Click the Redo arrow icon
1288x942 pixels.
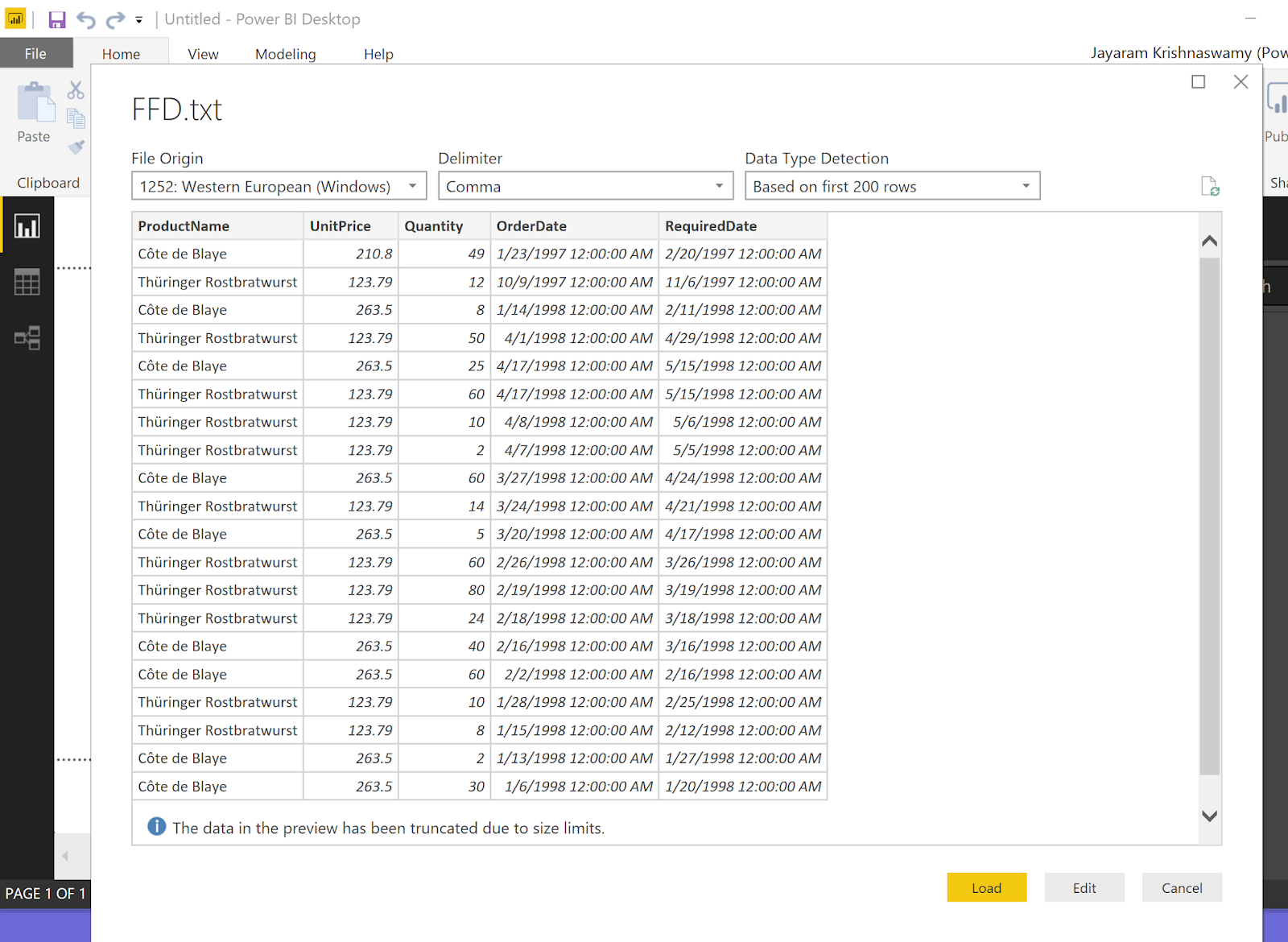coord(114,19)
